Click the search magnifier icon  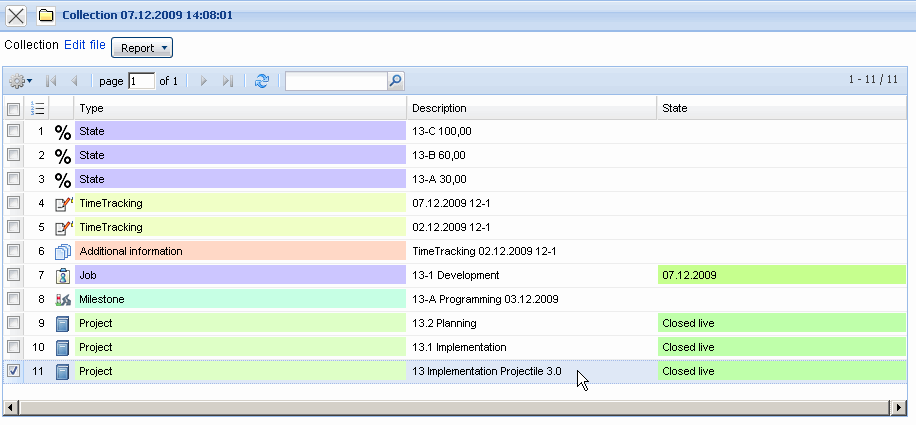[395, 81]
